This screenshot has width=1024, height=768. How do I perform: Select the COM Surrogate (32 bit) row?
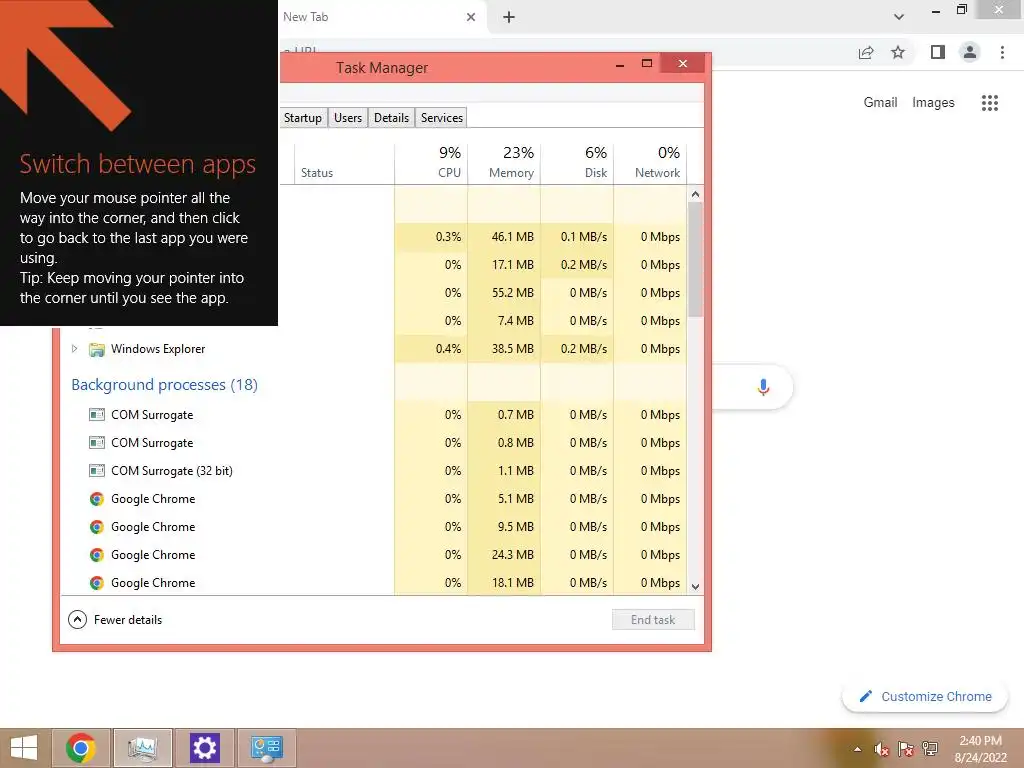374,471
